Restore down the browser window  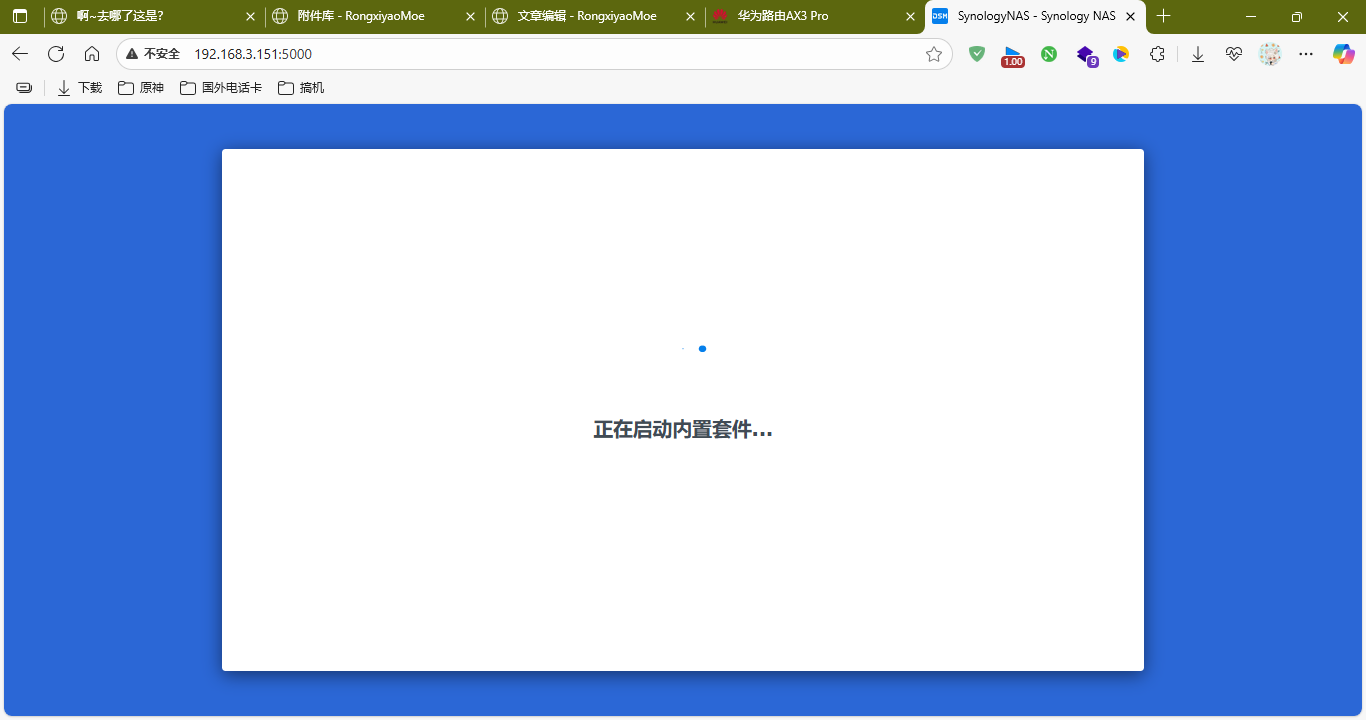coord(1297,16)
